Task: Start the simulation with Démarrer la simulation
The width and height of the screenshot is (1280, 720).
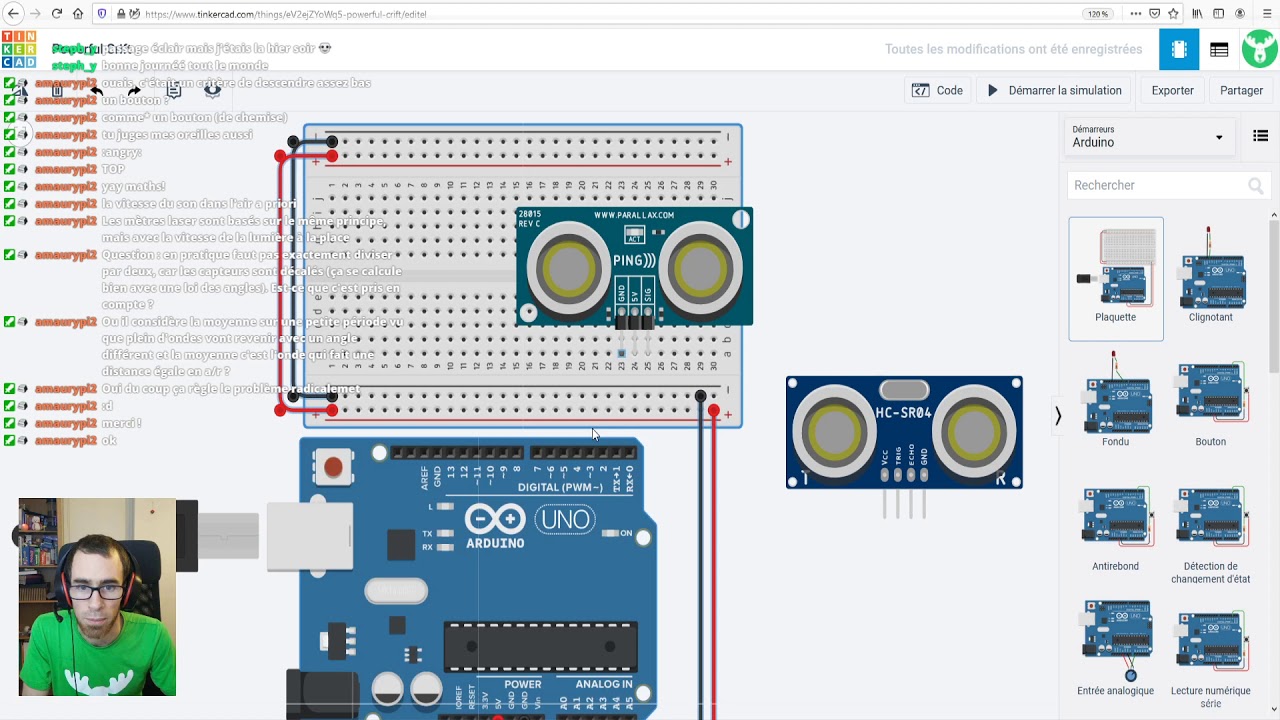Action: pos(1054,90)
